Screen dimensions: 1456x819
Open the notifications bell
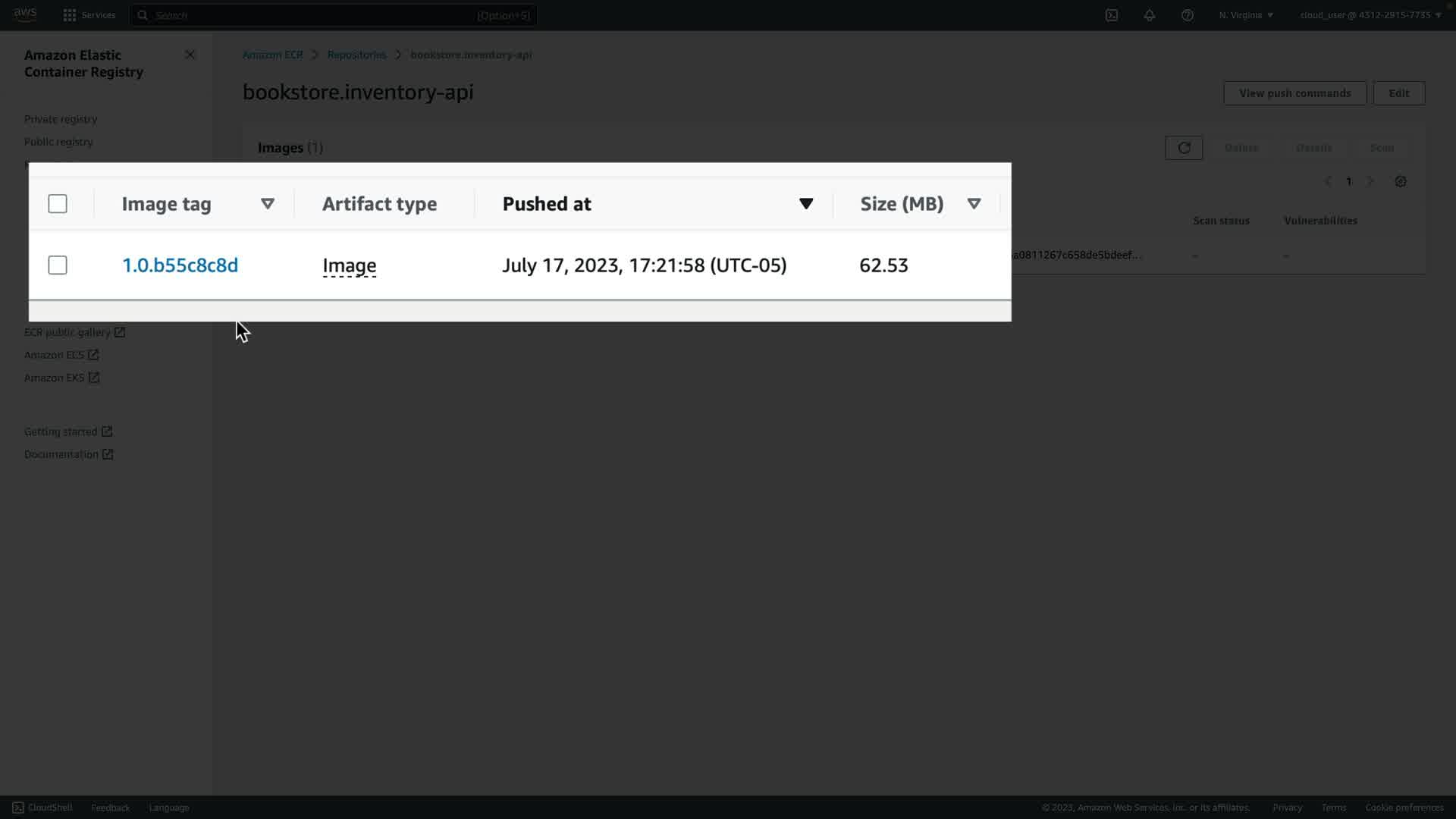pos(1150,15)
